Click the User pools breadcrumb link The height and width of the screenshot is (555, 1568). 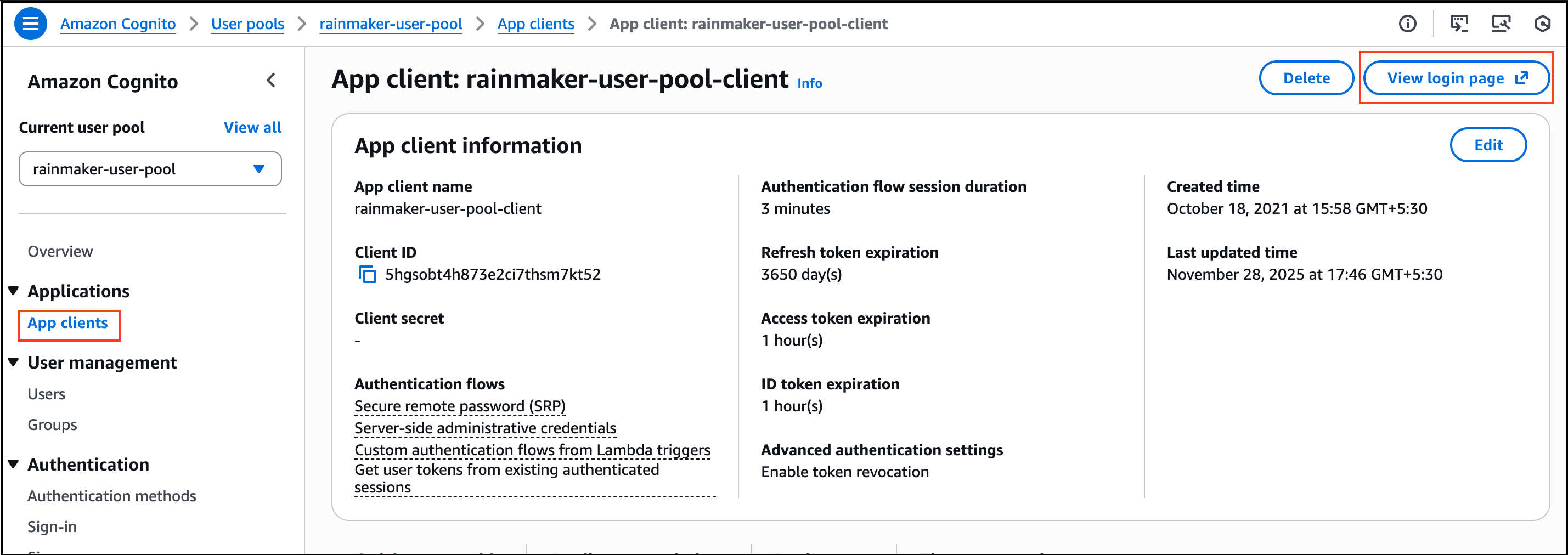point(247,24)
